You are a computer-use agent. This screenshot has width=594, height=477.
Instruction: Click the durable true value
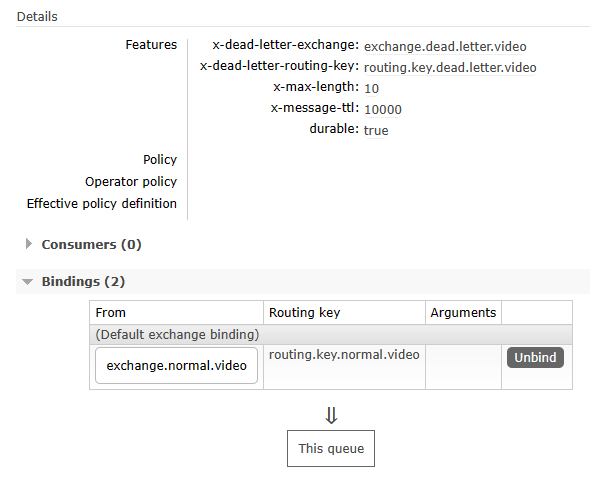point(376,130)
